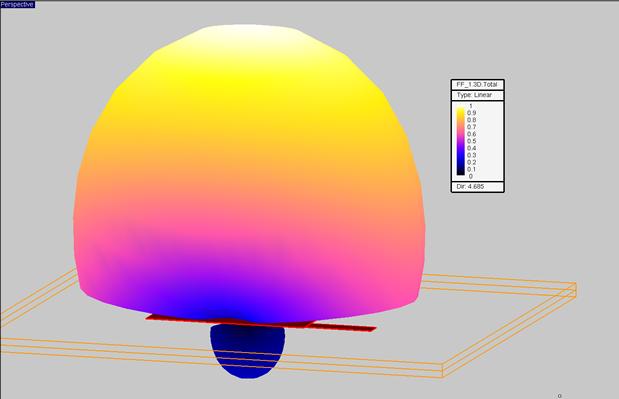619x399 pixels.
Task: Select the legend scale value 1
Action: click(x=471, y=106)
